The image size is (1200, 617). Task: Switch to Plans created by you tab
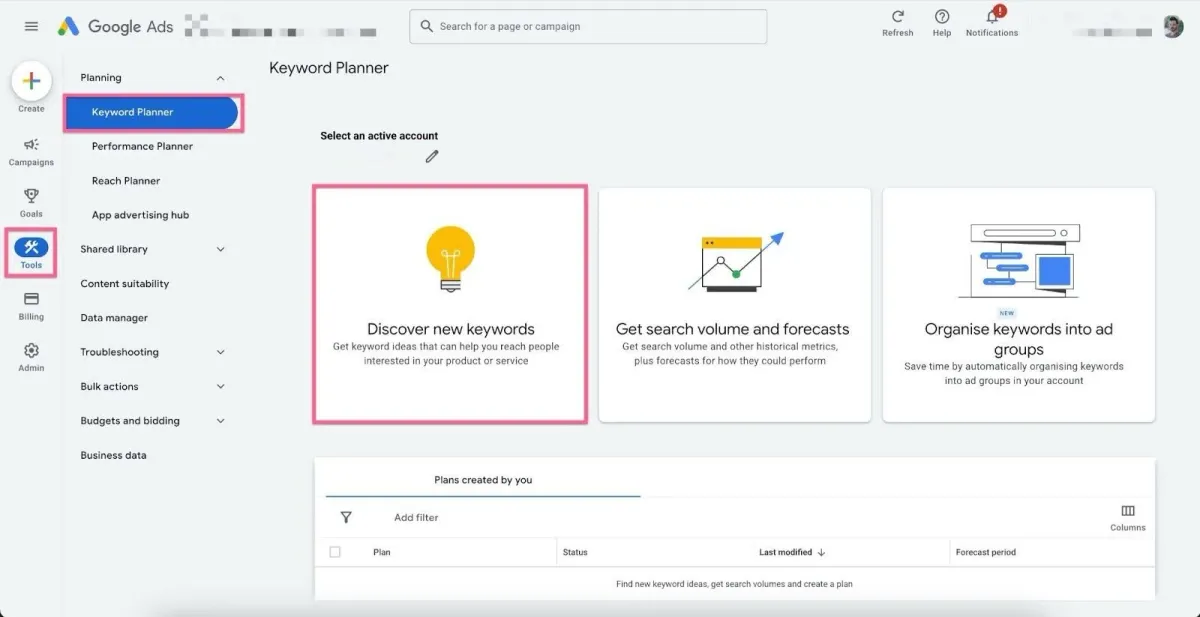(483, 480)
